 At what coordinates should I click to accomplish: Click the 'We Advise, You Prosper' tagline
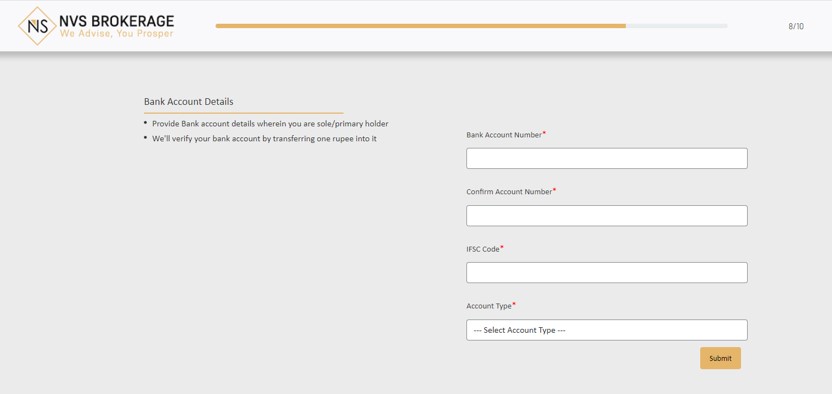[x=117, y=34]
